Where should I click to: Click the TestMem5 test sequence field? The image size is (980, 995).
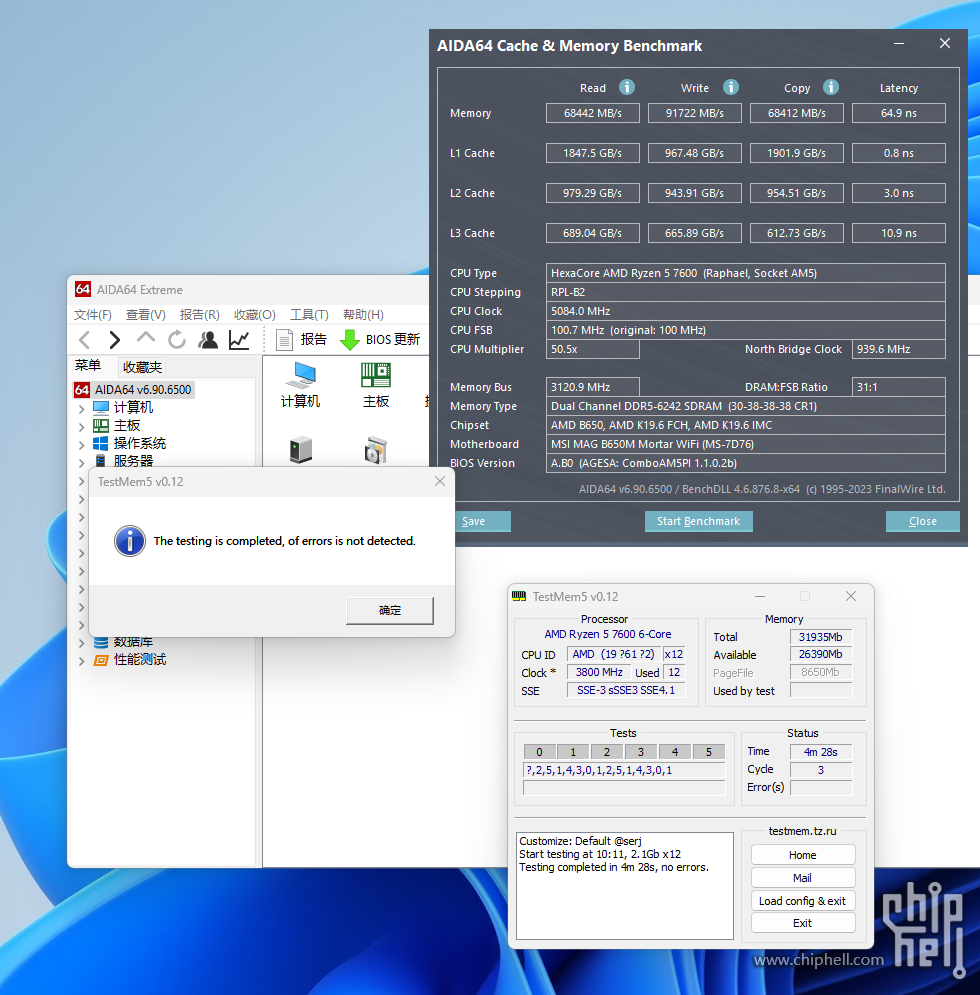625,770
